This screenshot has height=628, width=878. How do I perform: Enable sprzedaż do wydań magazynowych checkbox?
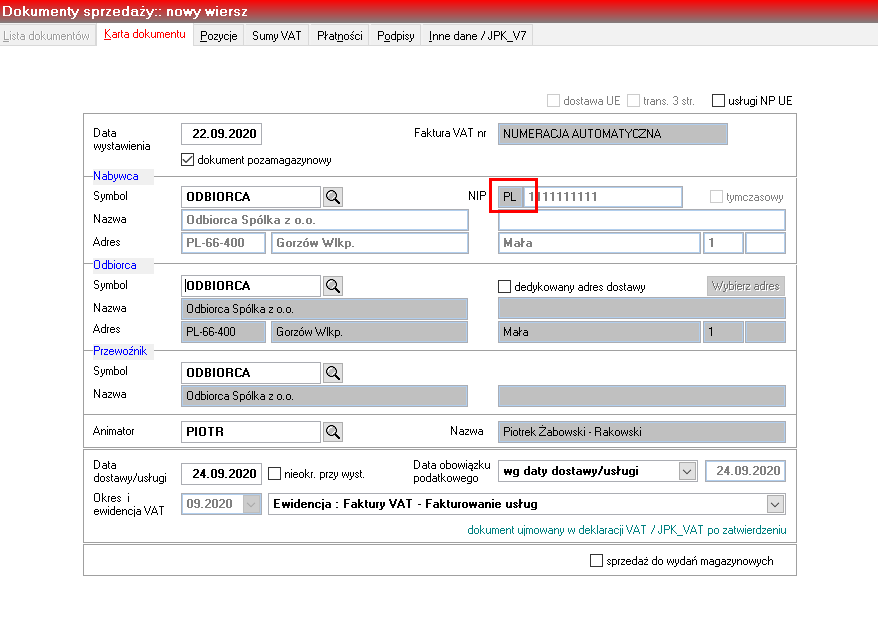596,560
